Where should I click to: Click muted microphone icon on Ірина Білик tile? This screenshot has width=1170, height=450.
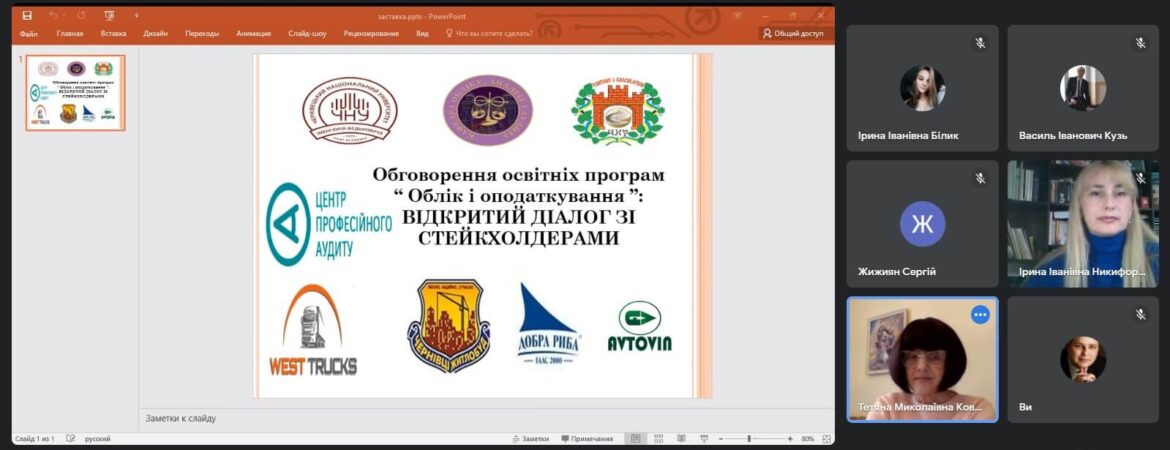point(980,43)
